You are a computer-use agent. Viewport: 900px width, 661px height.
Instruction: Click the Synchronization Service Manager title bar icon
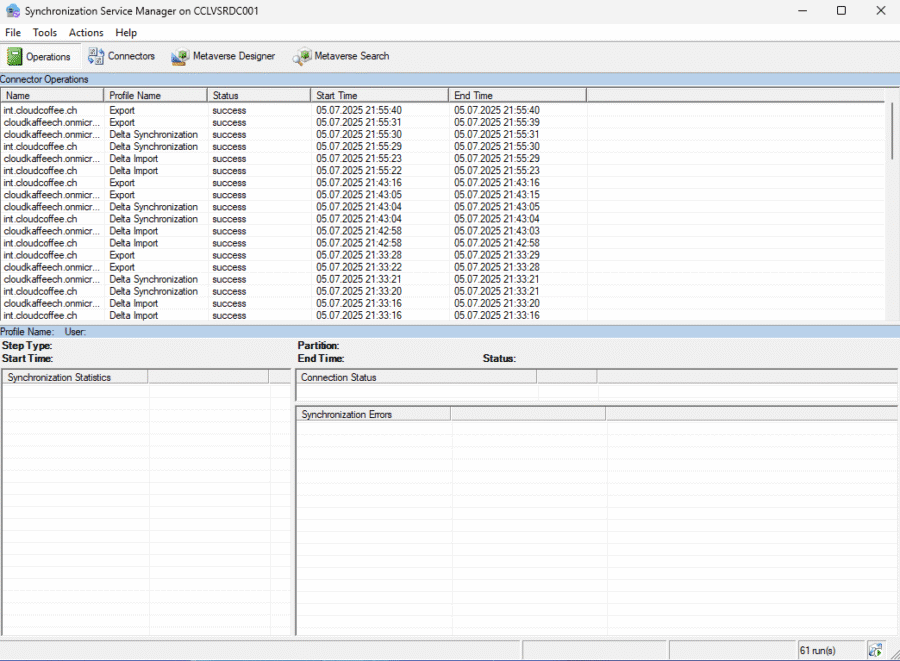[13, 11]
